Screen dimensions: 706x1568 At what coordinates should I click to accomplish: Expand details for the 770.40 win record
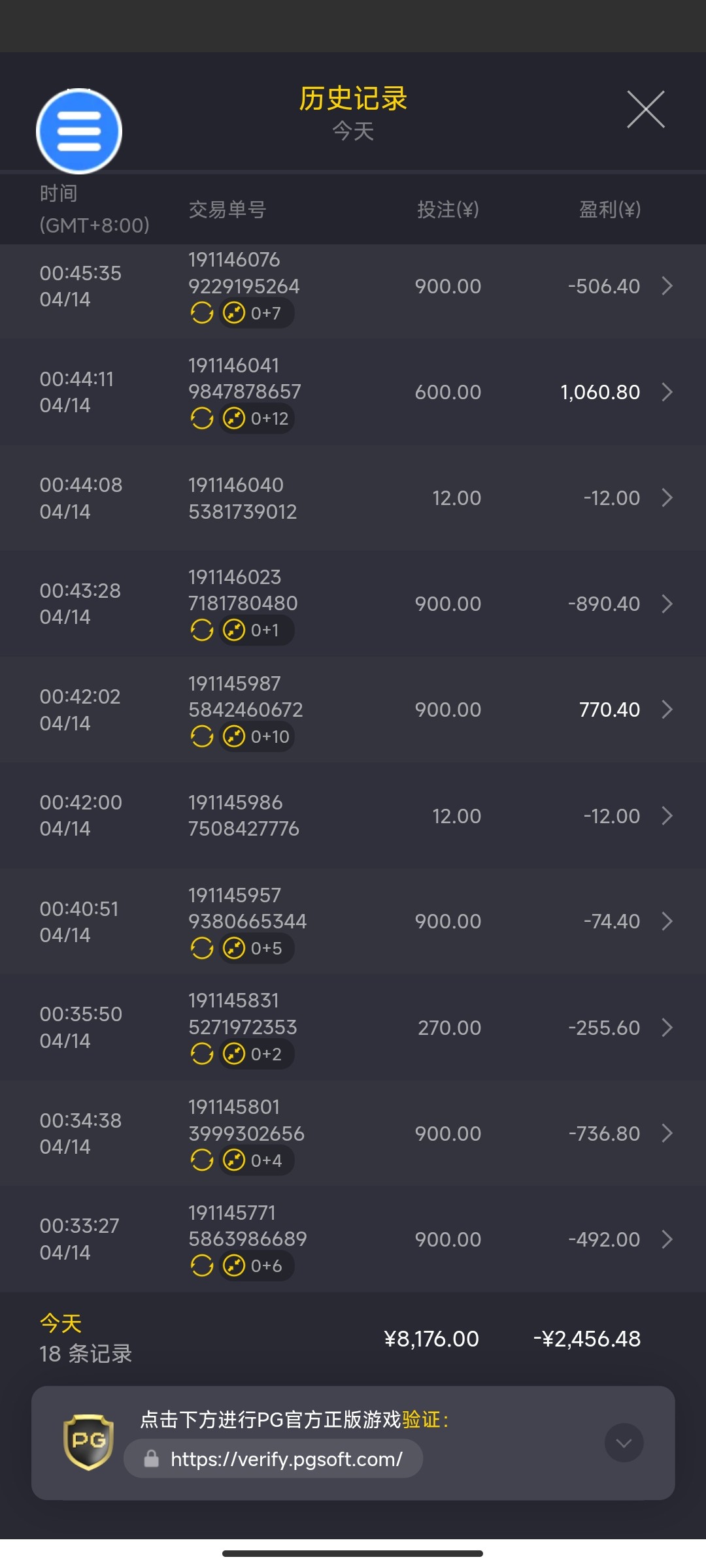(667, 710)
